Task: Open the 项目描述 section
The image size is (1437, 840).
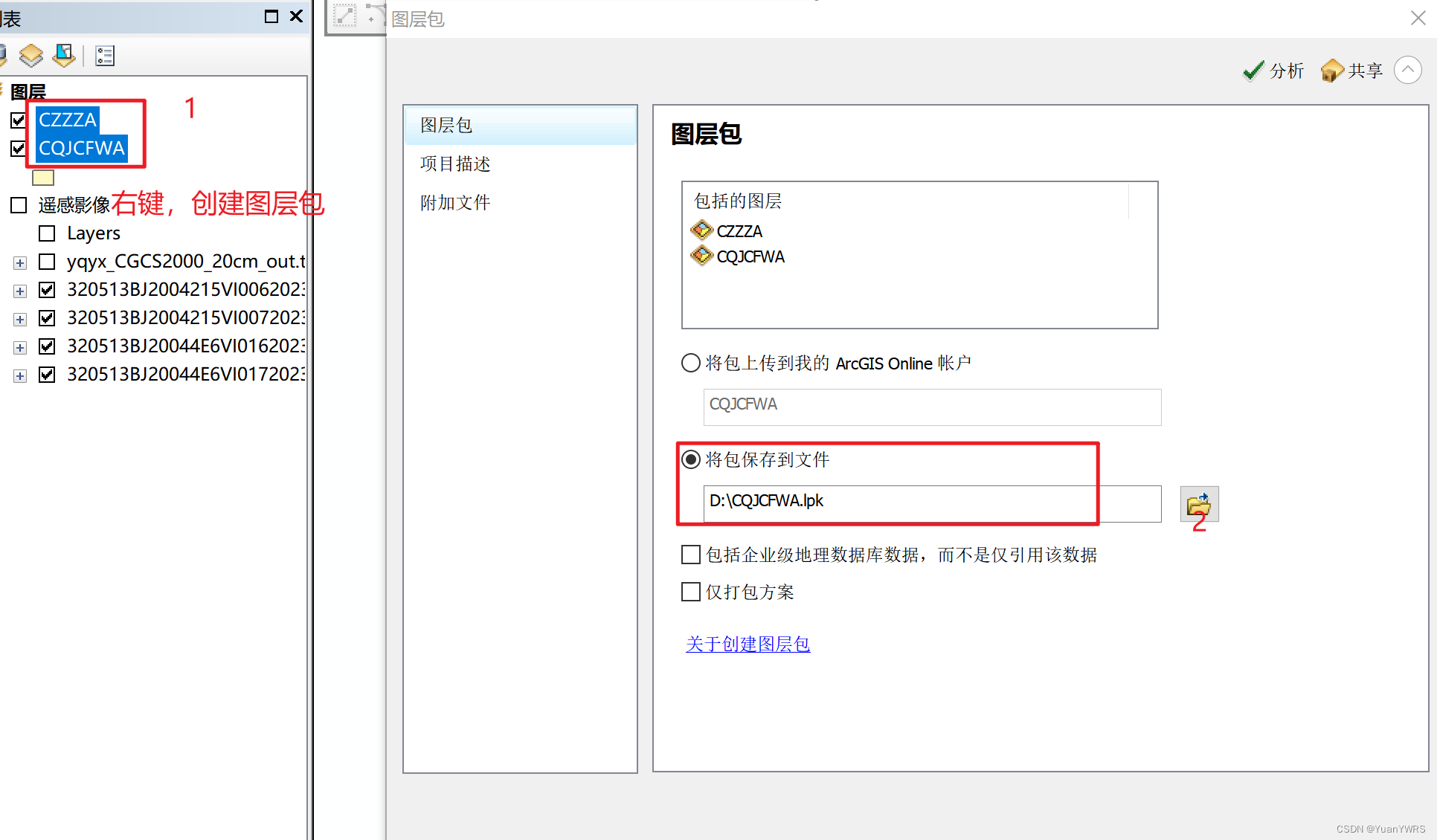Action: [455, 164]
